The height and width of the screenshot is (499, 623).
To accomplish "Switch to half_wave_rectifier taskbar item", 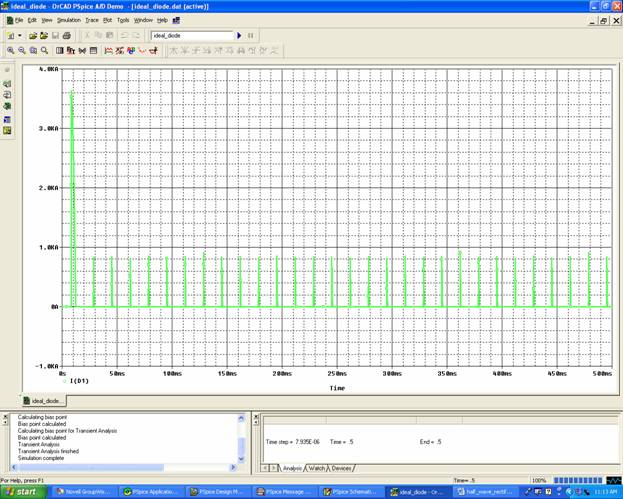I will pos(485,492).
